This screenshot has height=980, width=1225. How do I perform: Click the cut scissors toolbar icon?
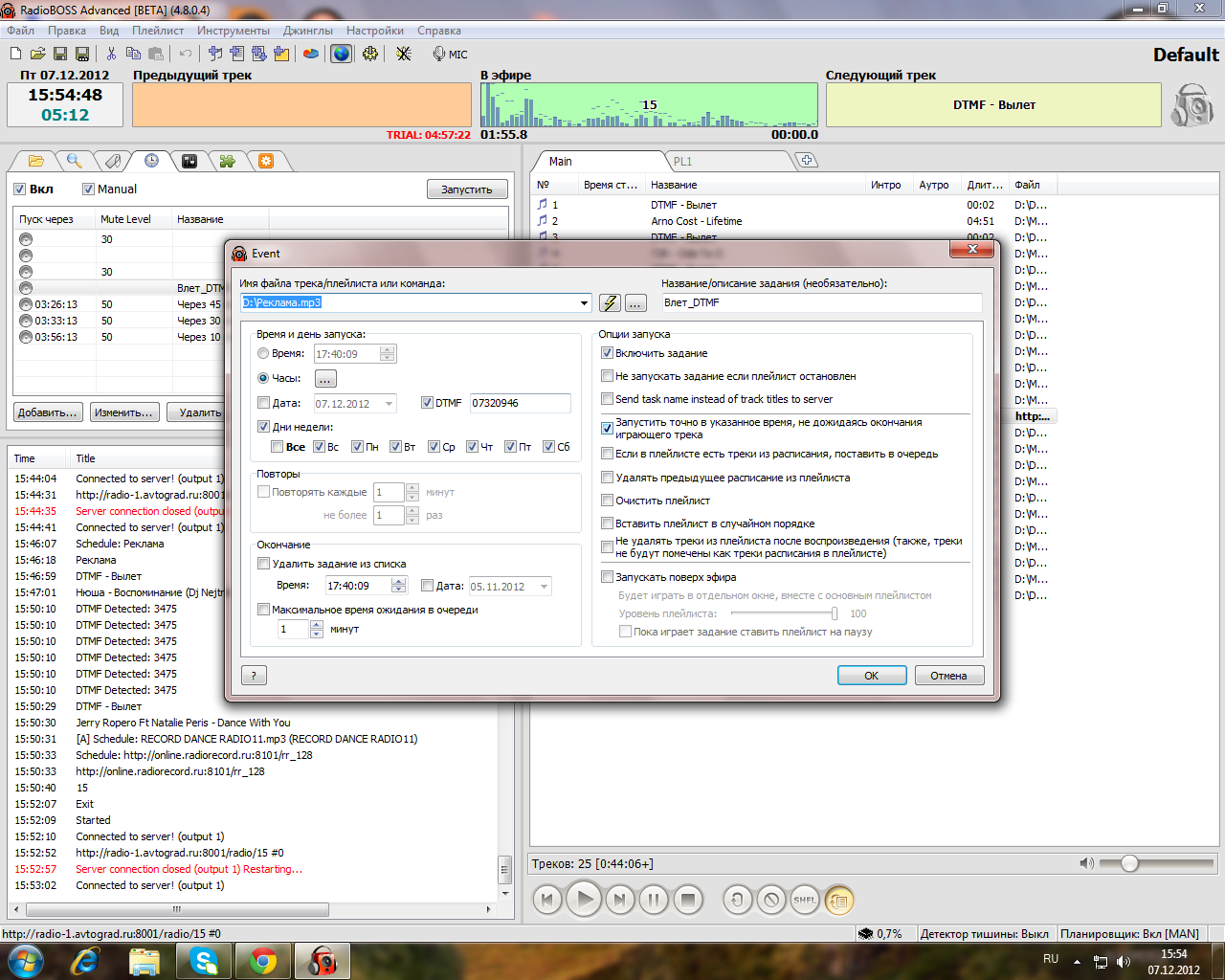click(x=111, y=54)
